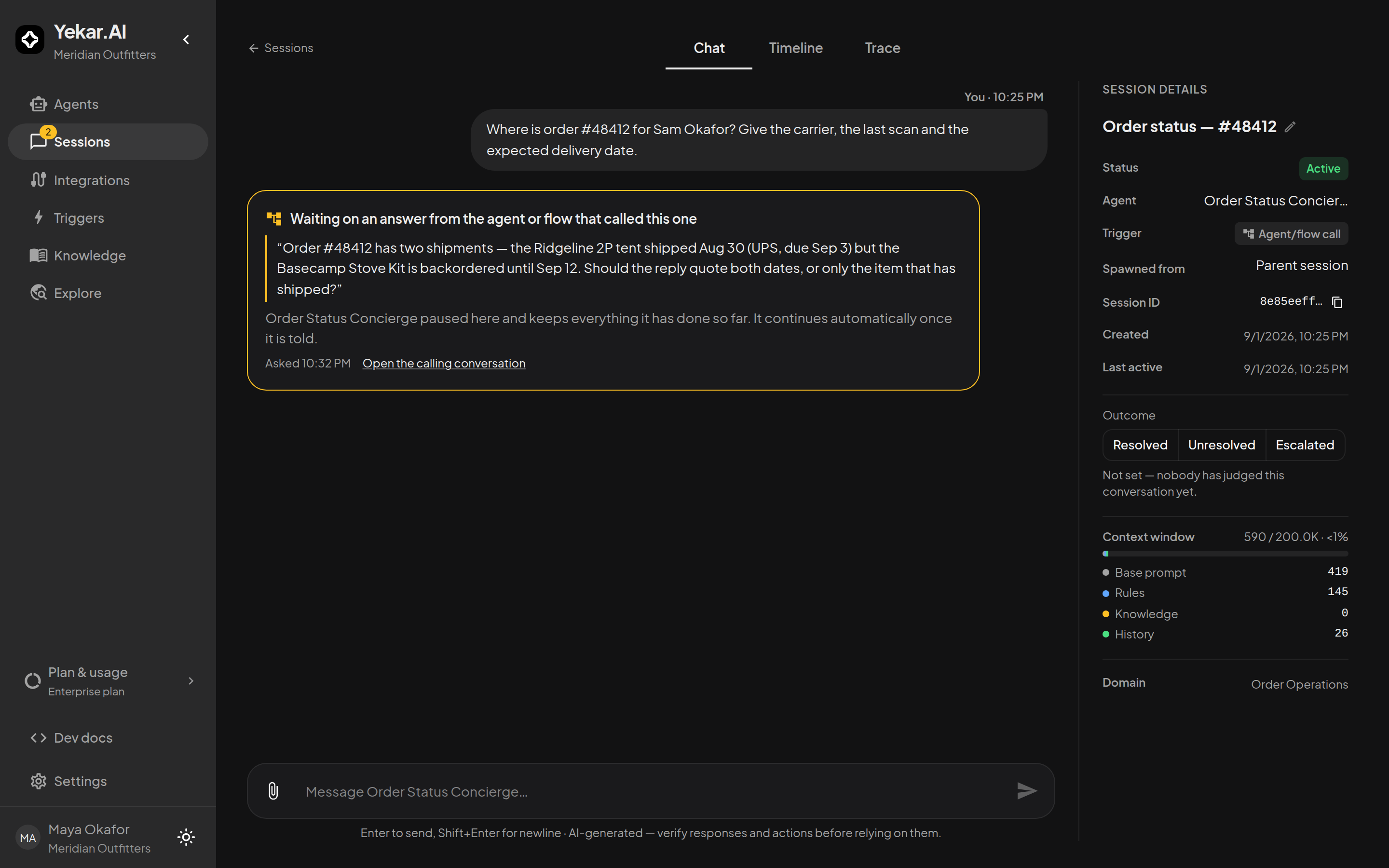Copy the session ID
Screen dimensions: 1389x868
[1337, 302]
